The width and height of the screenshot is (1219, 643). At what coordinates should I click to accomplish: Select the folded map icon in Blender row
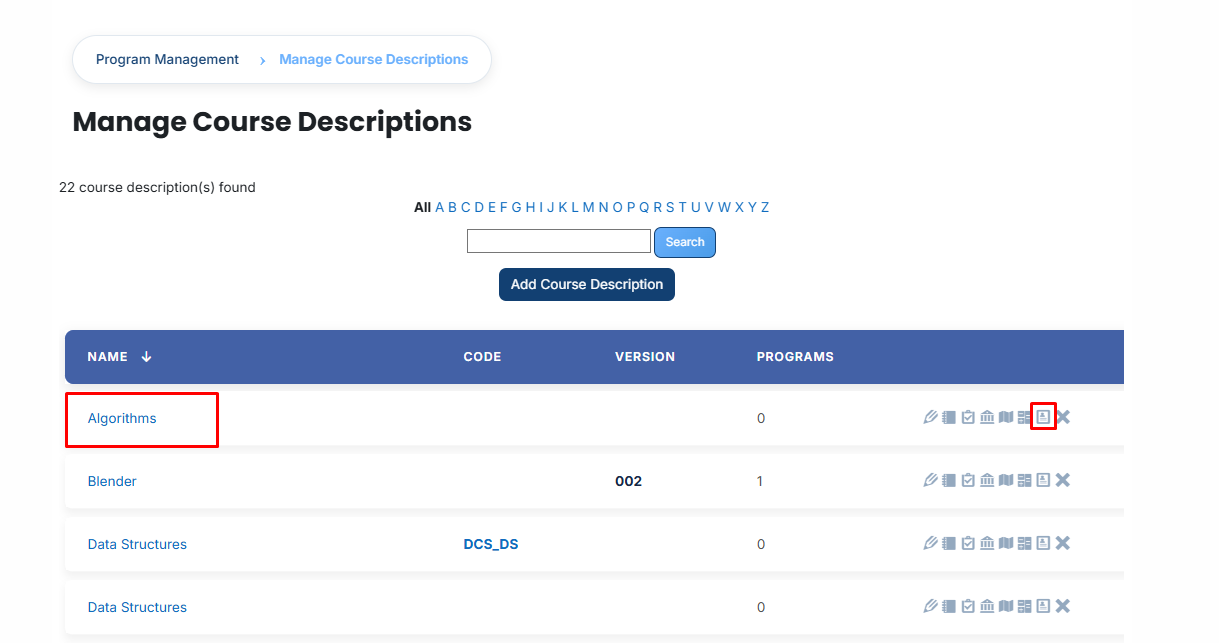1006,480
